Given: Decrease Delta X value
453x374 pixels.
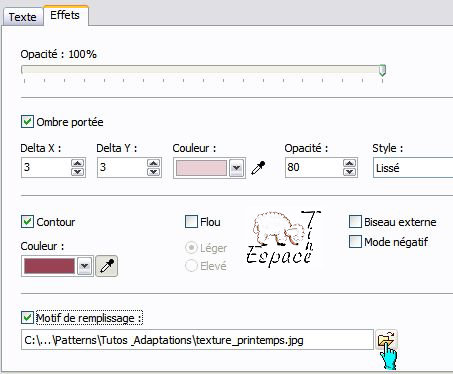Looking at the screenshot, I should [77, 172].
